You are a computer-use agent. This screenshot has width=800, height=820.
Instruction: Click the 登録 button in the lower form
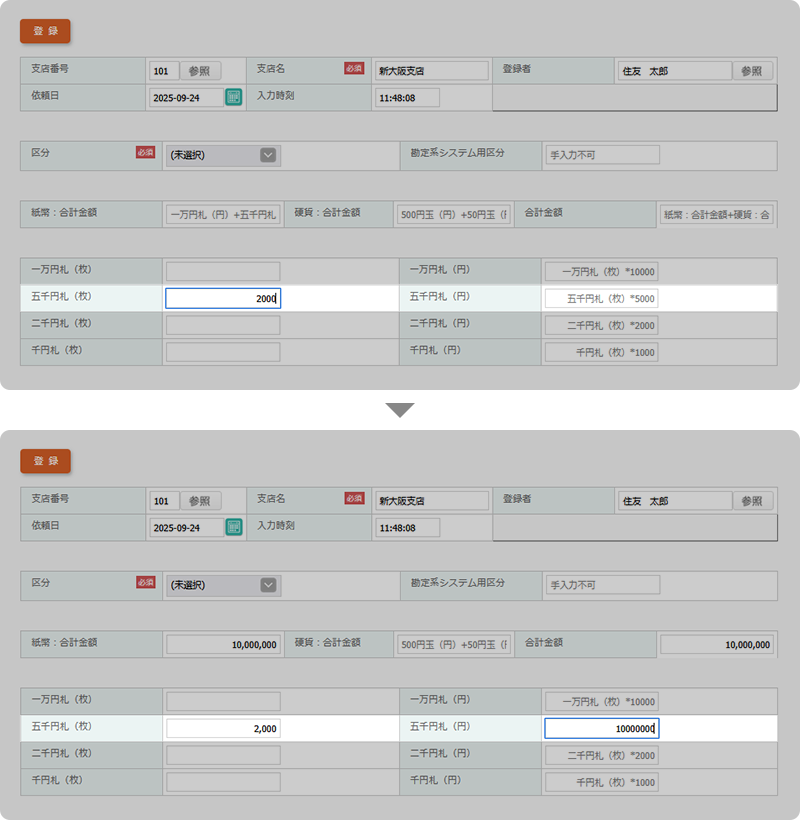(45, 461)
